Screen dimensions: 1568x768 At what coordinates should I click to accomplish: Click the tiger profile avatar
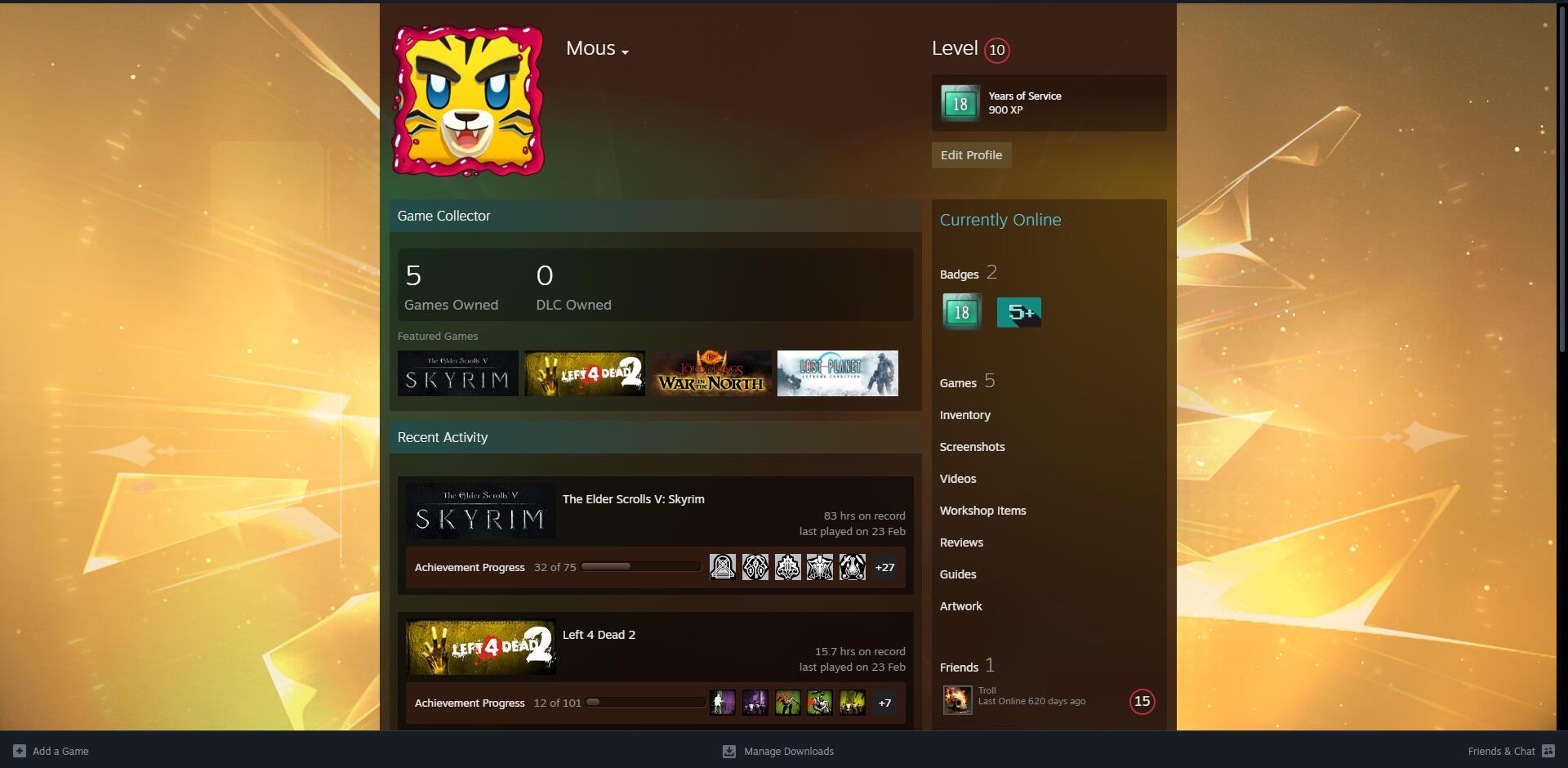pos(468,100)
